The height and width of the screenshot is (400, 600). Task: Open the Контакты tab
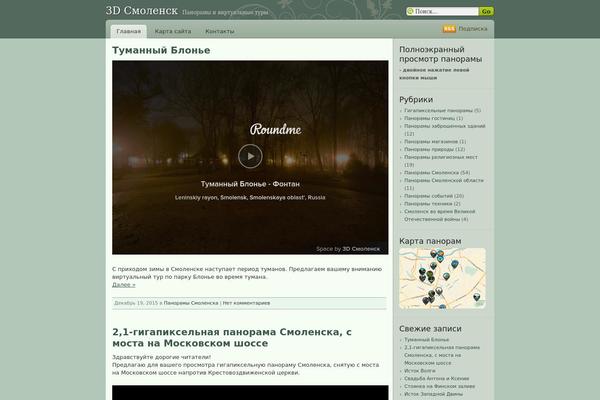pyautogui.click(x=220, y=31)
